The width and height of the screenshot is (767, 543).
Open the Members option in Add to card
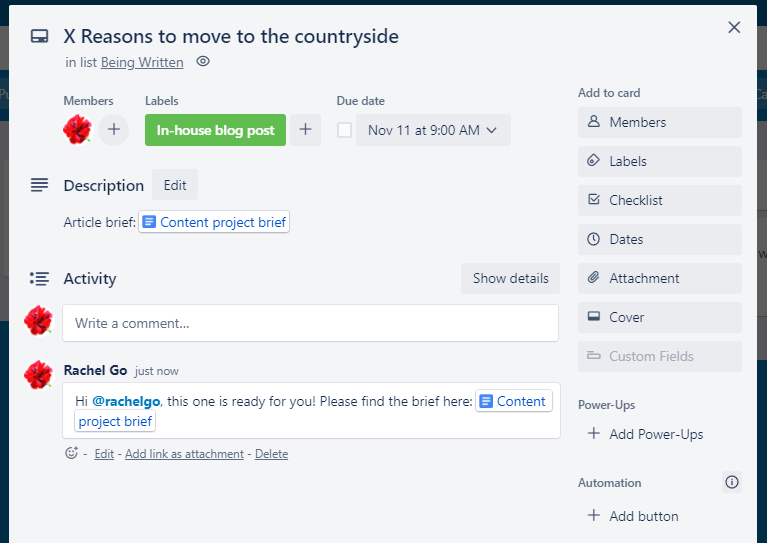pyautogui.click(x=659, y=122)
